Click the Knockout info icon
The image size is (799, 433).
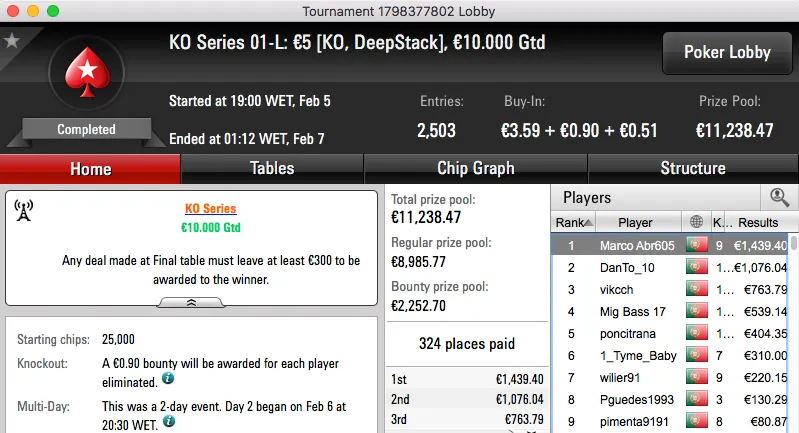pos(168,378)
